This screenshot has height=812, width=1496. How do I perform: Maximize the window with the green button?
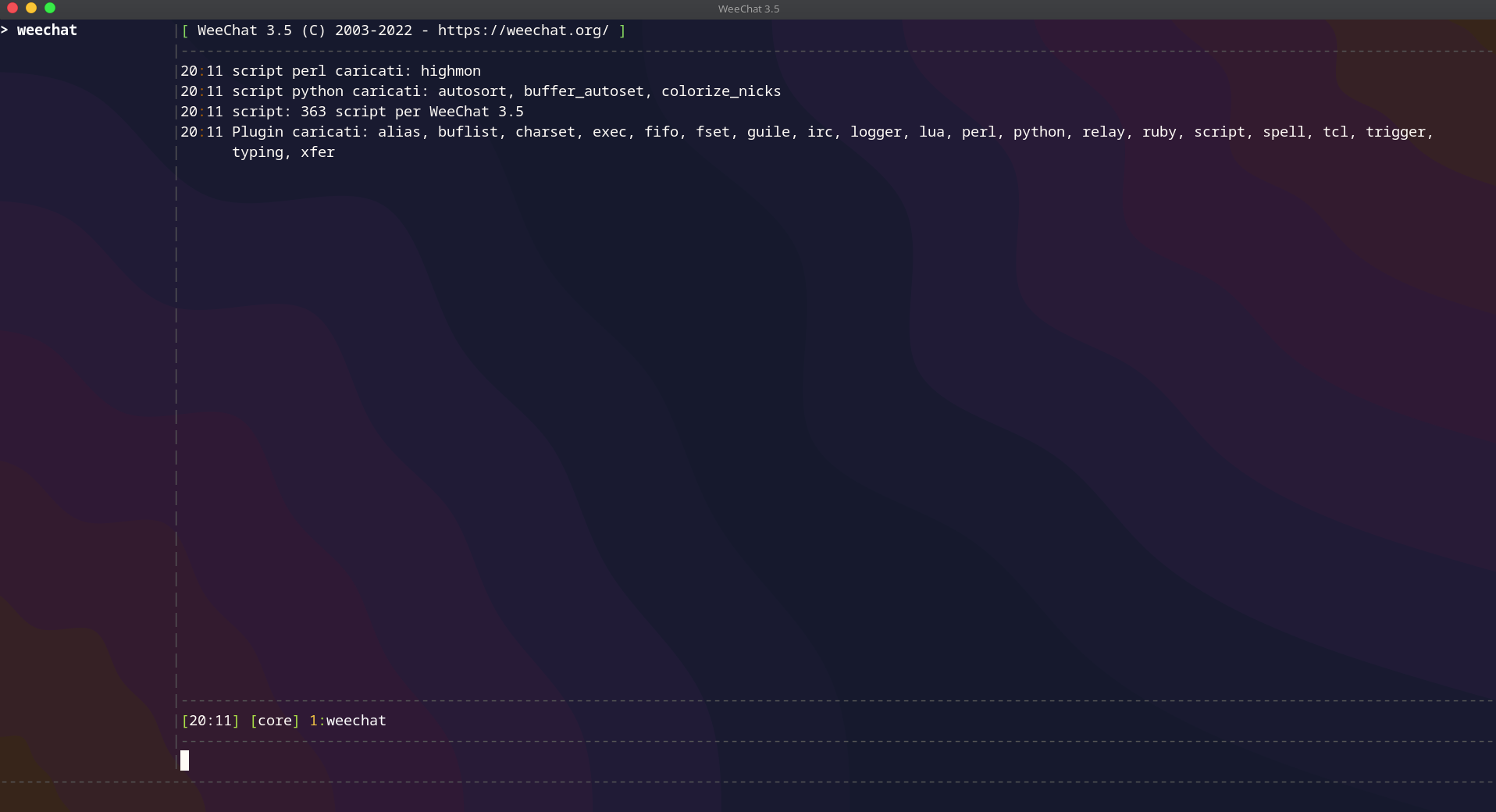point(50,8)
